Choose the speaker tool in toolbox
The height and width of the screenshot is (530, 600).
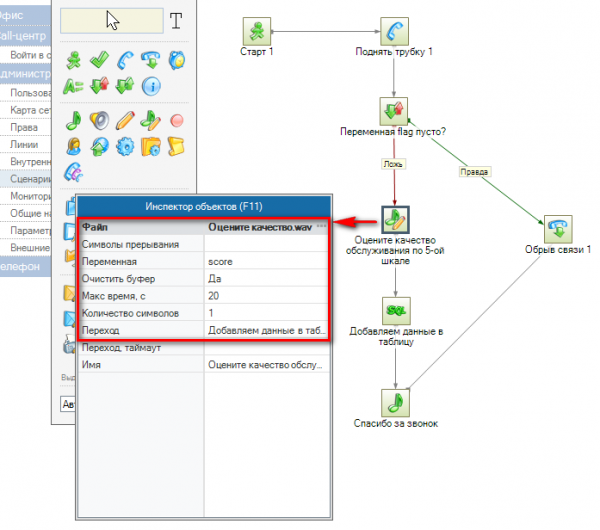tap(101, 121)
